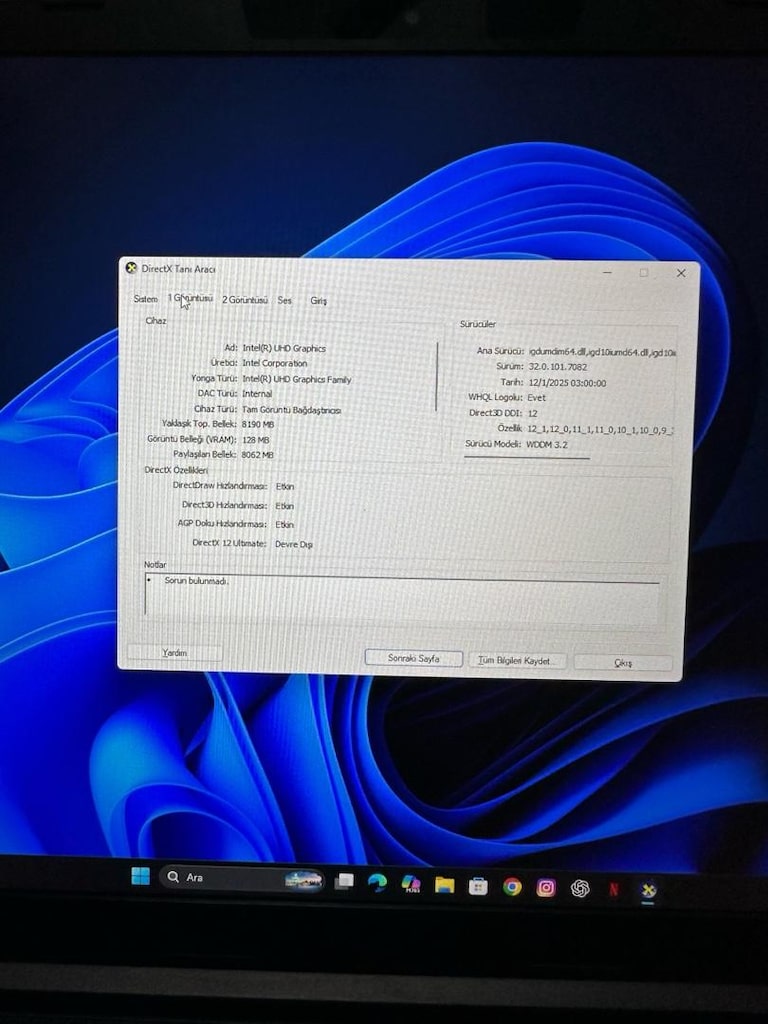The width and height of the screenshot is (768, 1024).
Task: Click the DirectX Tanı Aracı taskbar icon
Action: pyautogui.click(x=647, y=889)
